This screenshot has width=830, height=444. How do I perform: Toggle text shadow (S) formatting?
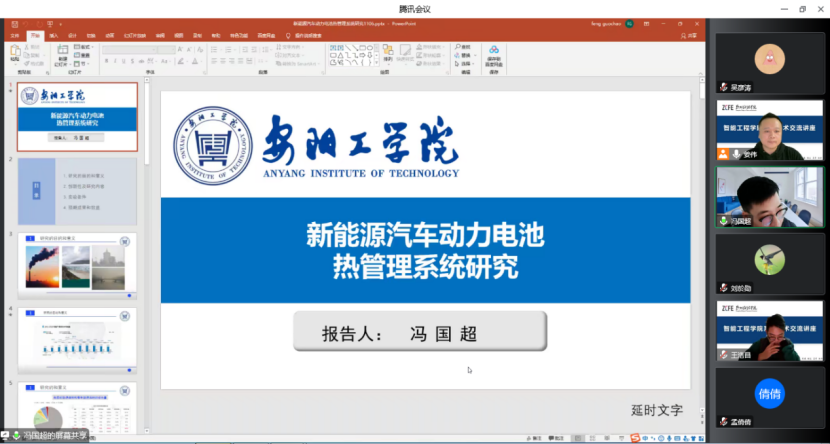point(133,61)
